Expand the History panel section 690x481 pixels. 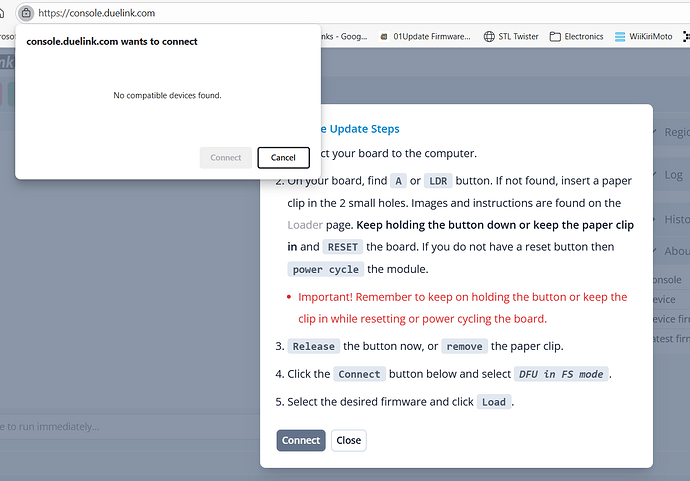click(671, 219)
